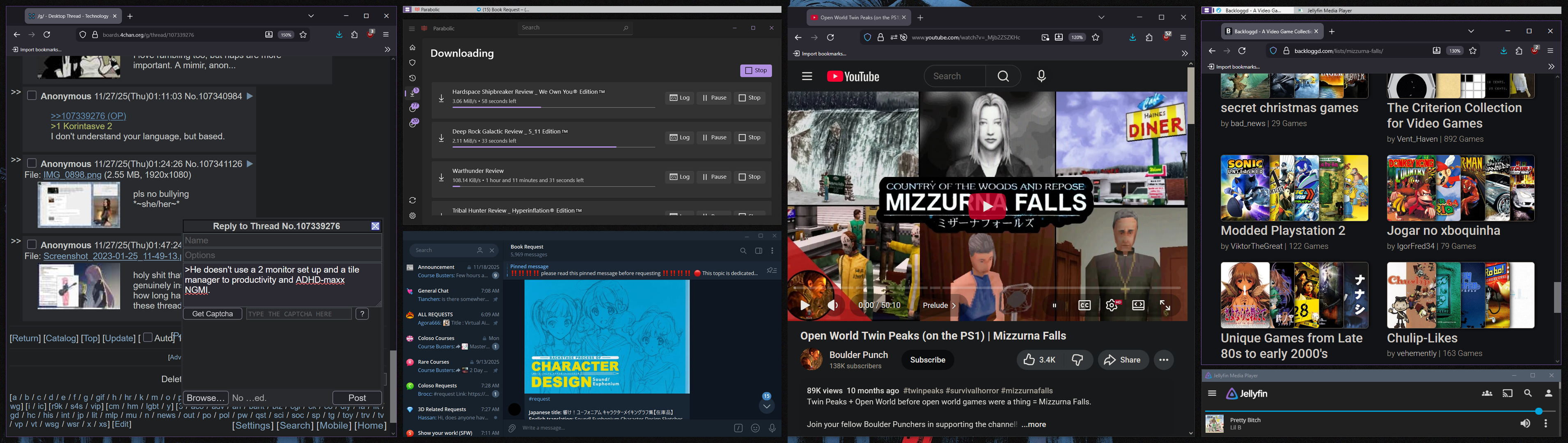Screen dimensions: 1568x443
Task: Subscribe to the Boulder Punch channel
Action: (928, 360)
